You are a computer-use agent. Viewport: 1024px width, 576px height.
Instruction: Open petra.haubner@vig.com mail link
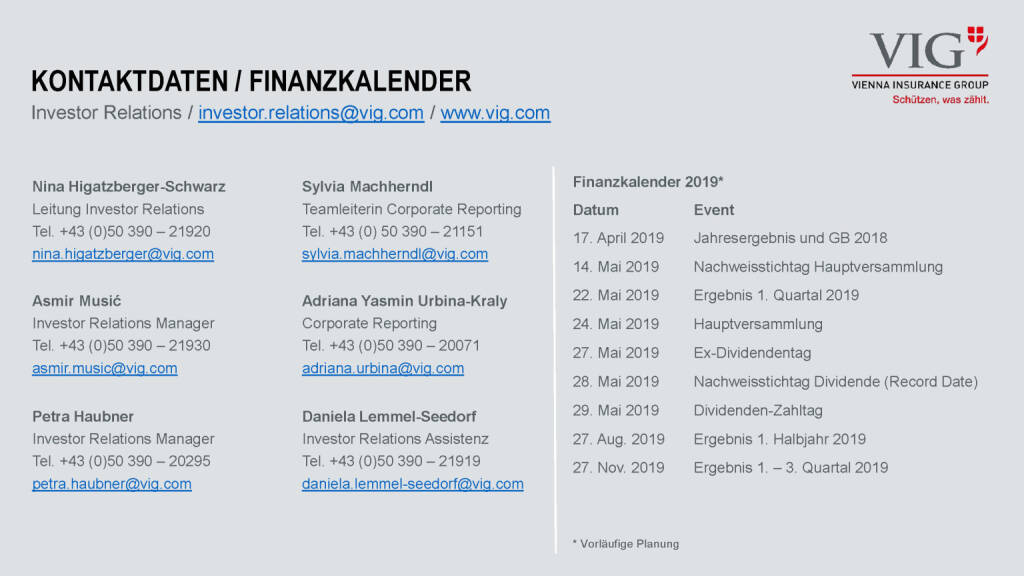click(x=112, y=484)
